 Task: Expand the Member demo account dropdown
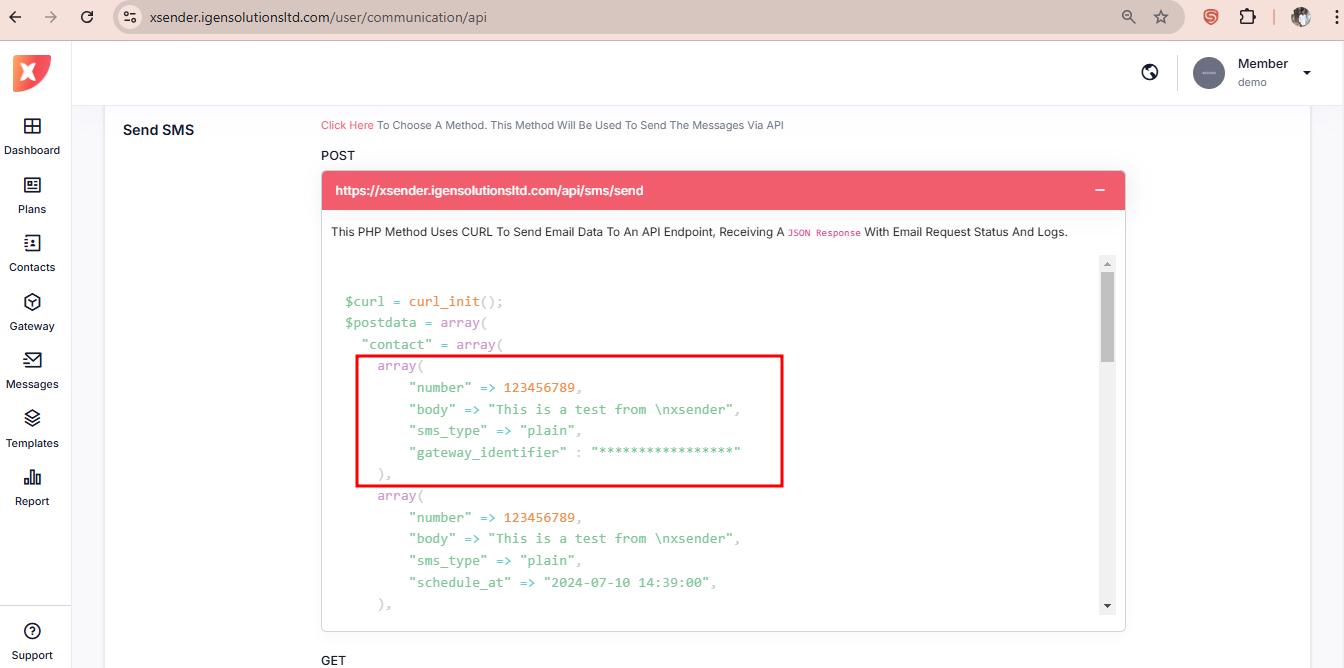click(1306, 73)
